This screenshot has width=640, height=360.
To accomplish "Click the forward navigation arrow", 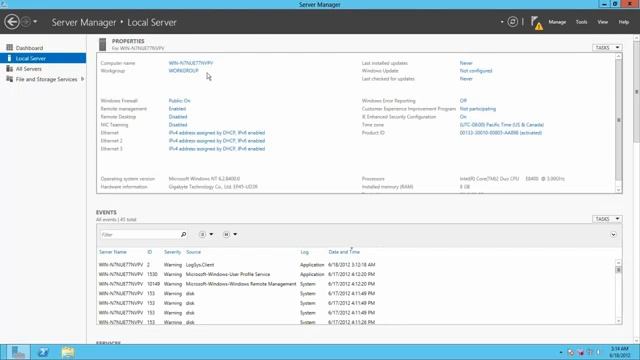I will pyautogui.click(x=26, y=22).
